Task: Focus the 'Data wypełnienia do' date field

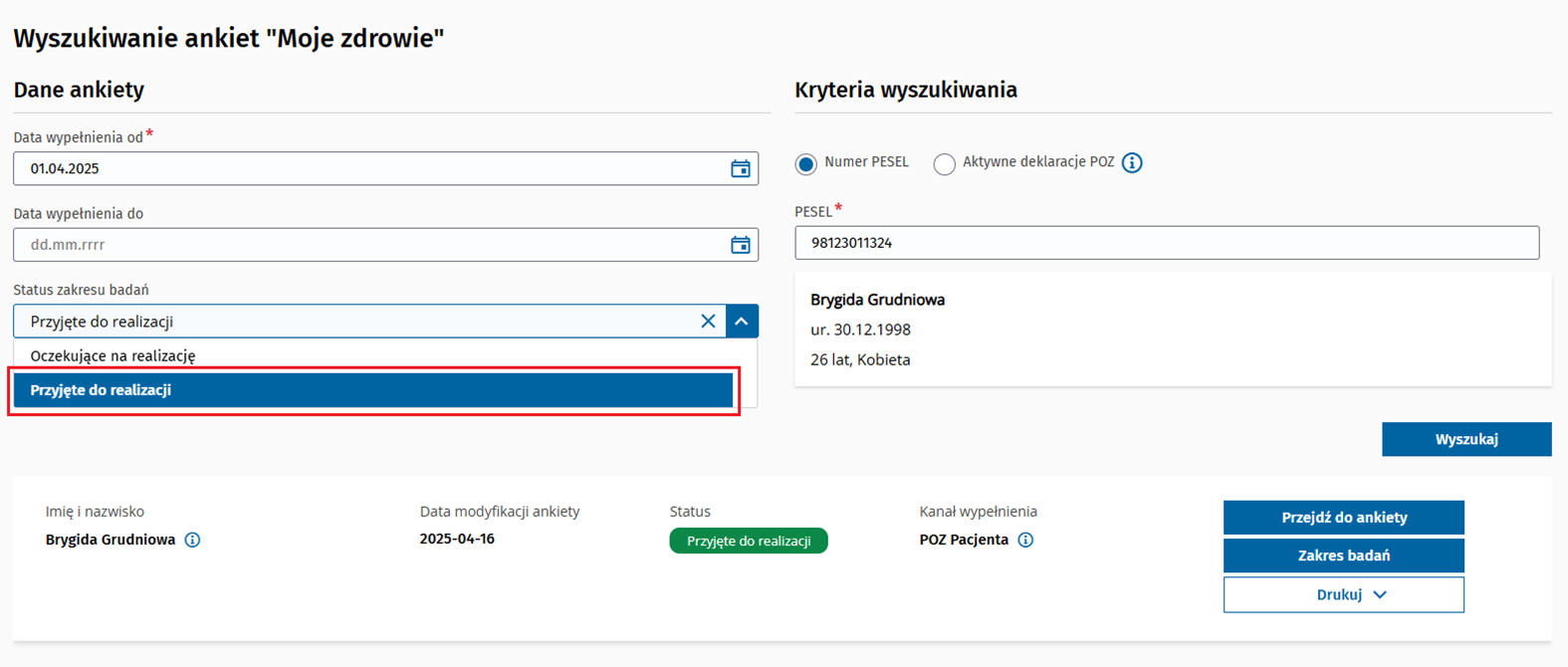Action: click(x=368, y=245)
